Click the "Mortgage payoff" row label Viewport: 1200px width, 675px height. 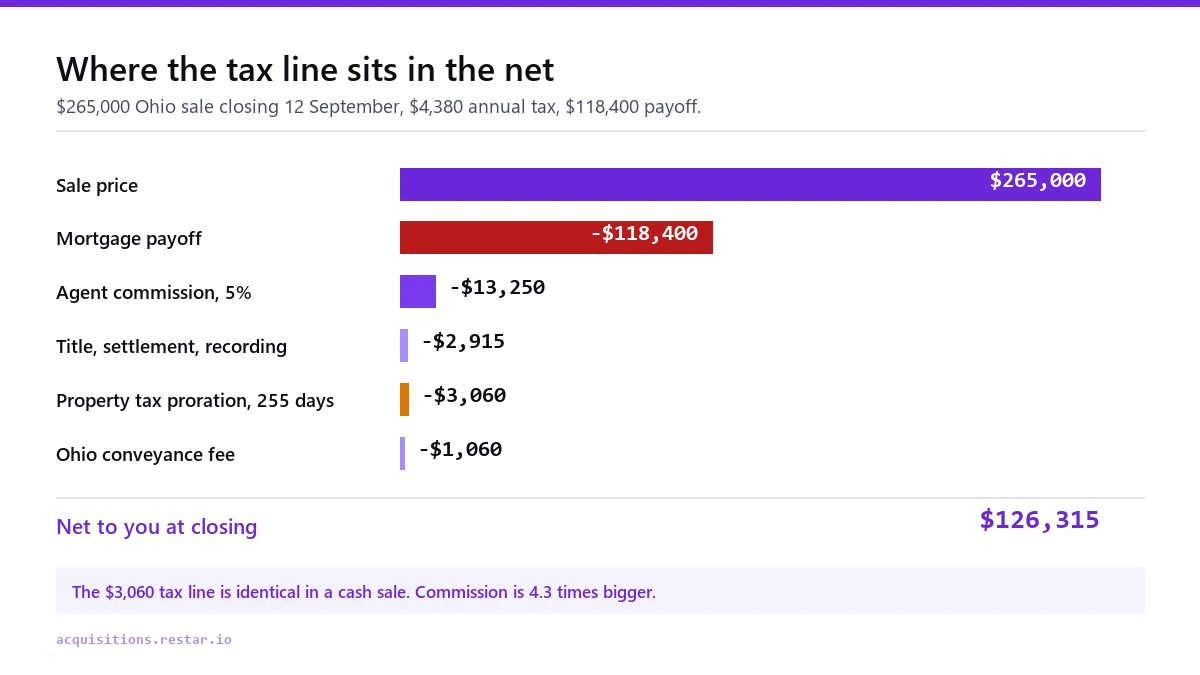coord(129,239)
